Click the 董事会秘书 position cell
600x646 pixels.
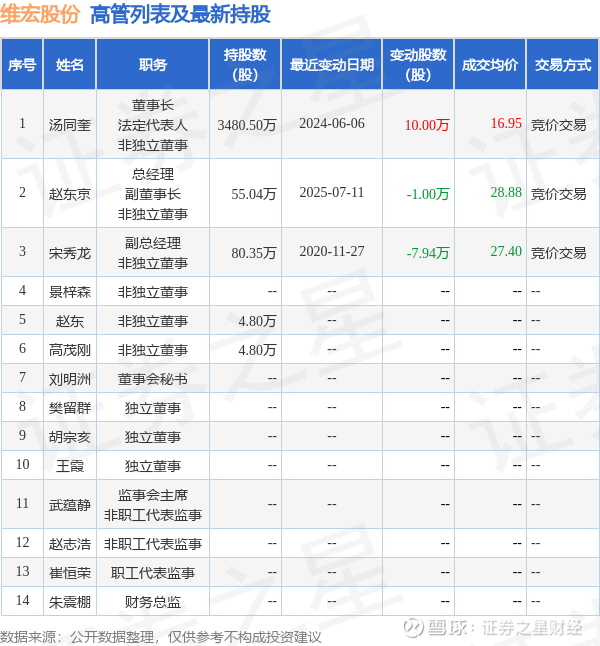pos(152,379)
